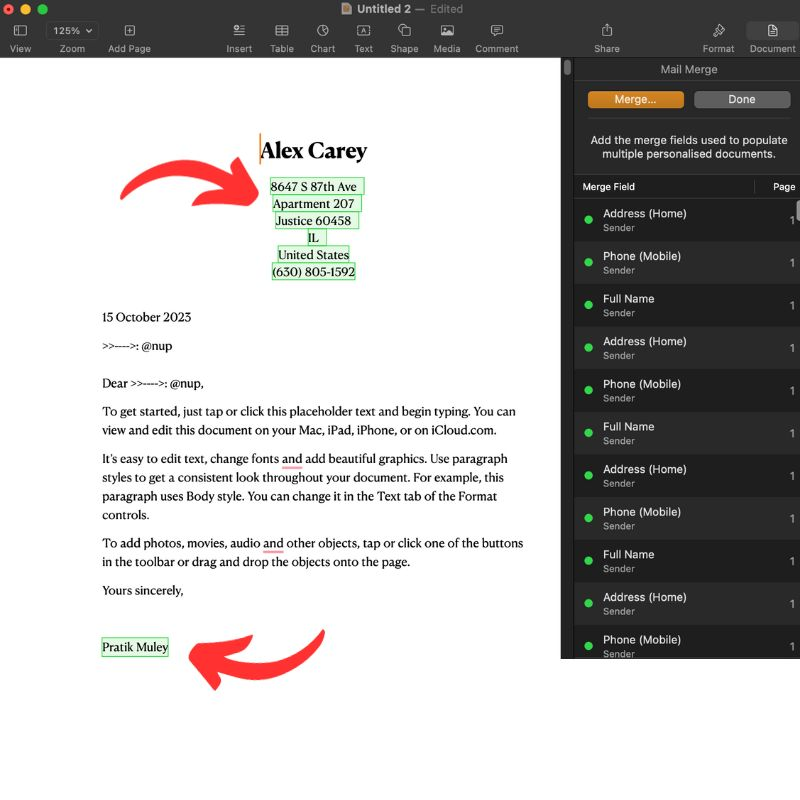Click the Add Page icon
The image size is (800, 800).
click(130, 31)
